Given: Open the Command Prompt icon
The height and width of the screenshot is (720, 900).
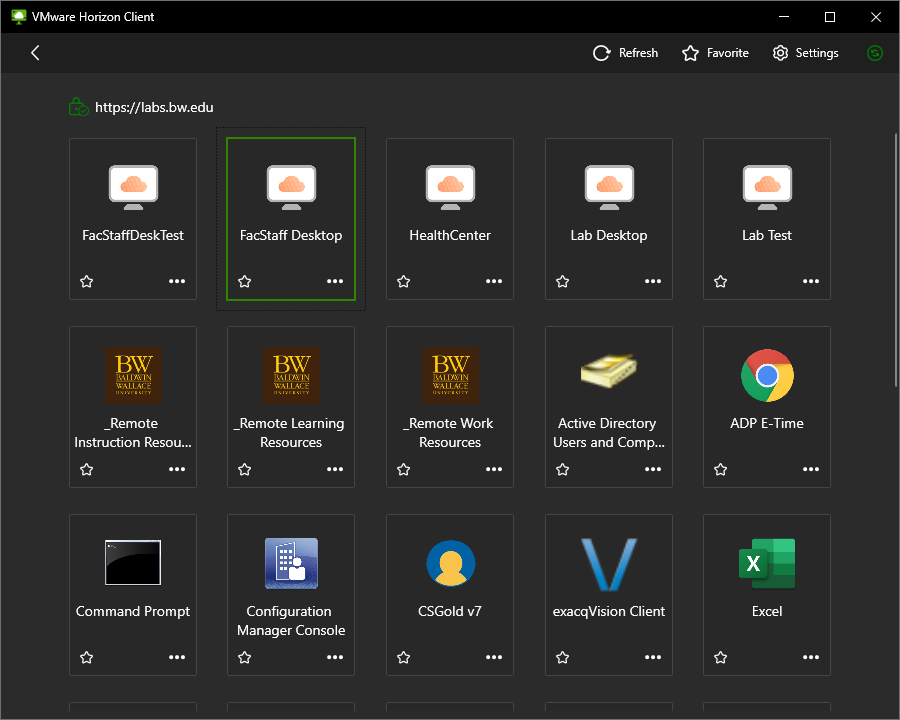Looking at the screenshot, I should pyautogui.click(x=133, y=563).
